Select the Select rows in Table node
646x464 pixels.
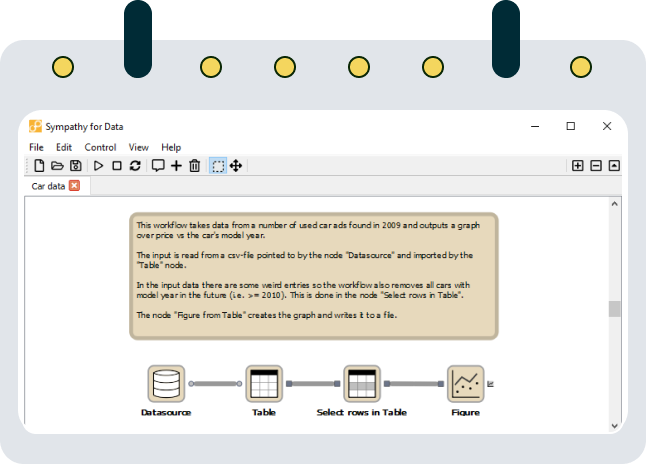[x=362, y=384]
